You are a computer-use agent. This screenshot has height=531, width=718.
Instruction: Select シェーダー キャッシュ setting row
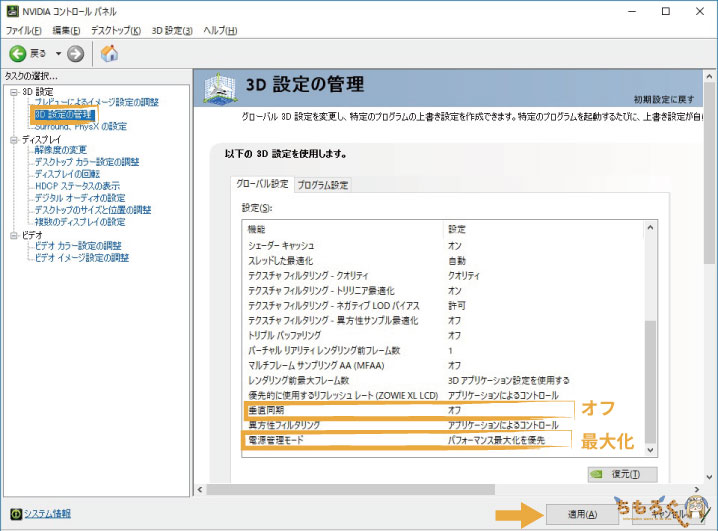tap(443, 246)
